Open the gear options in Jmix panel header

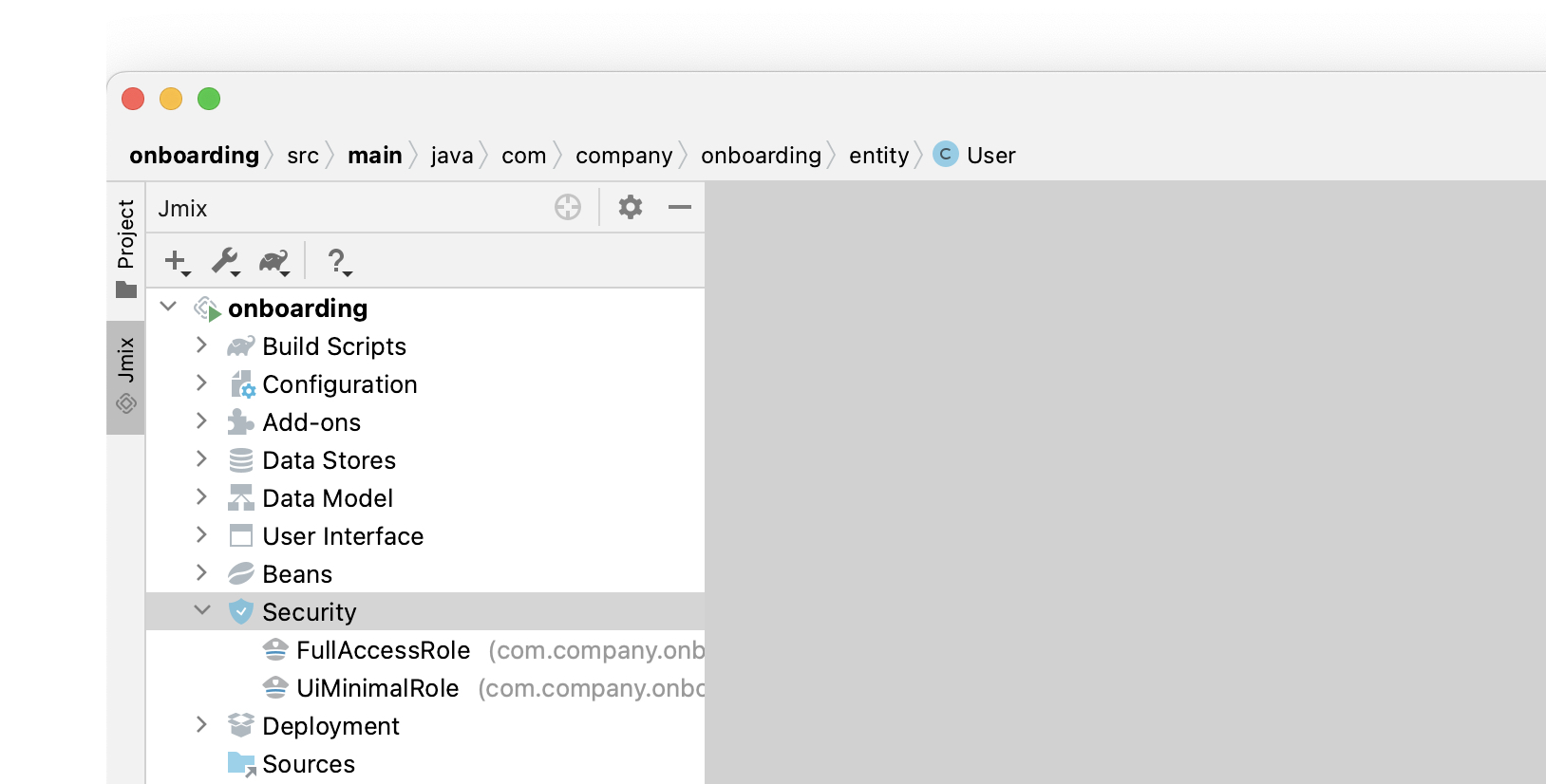click(x=631, y=207)
